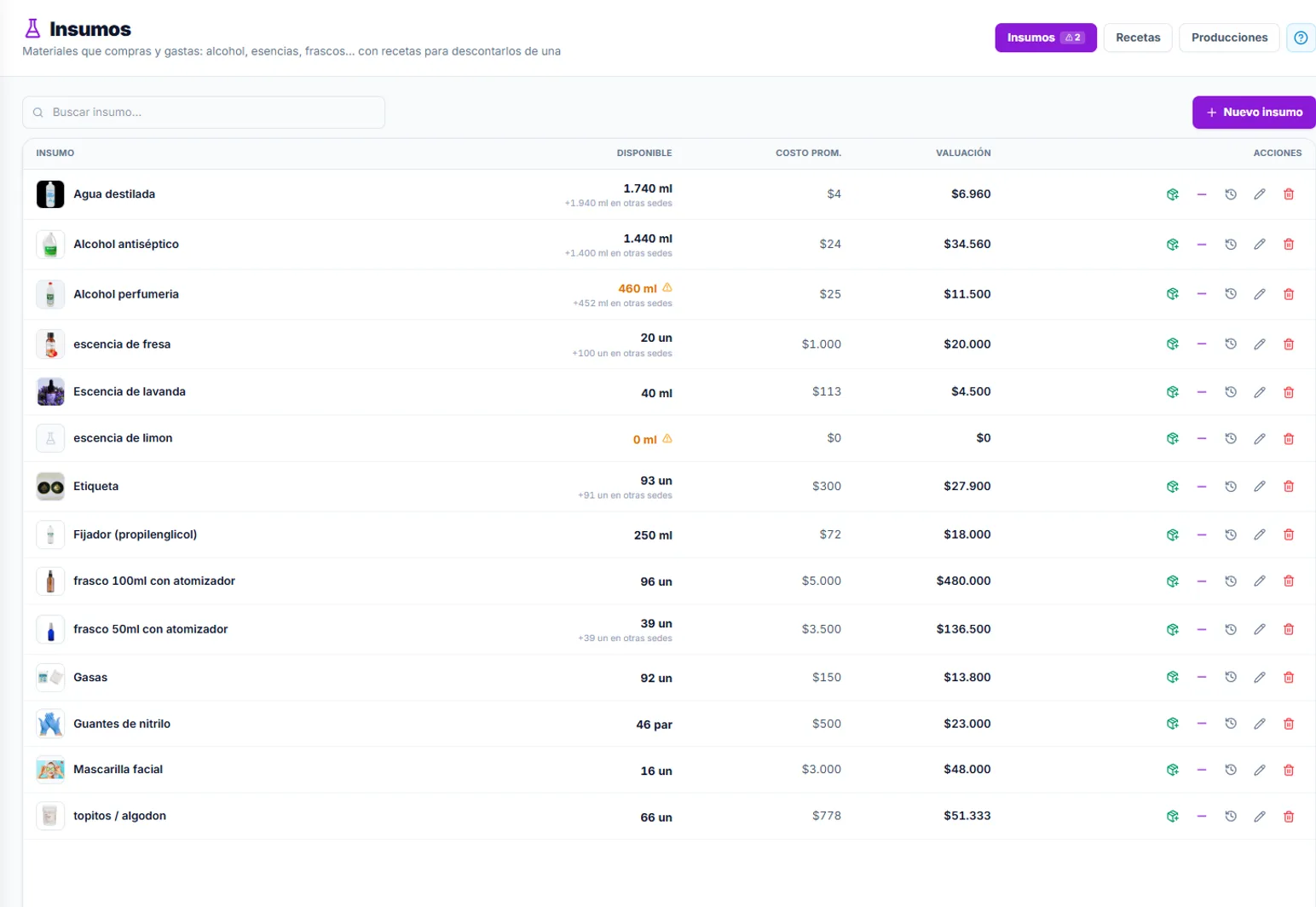The height and width of the screenshot is (907, 1316).
Task: Click the Insumos page title icon
Action: point(32,29)
